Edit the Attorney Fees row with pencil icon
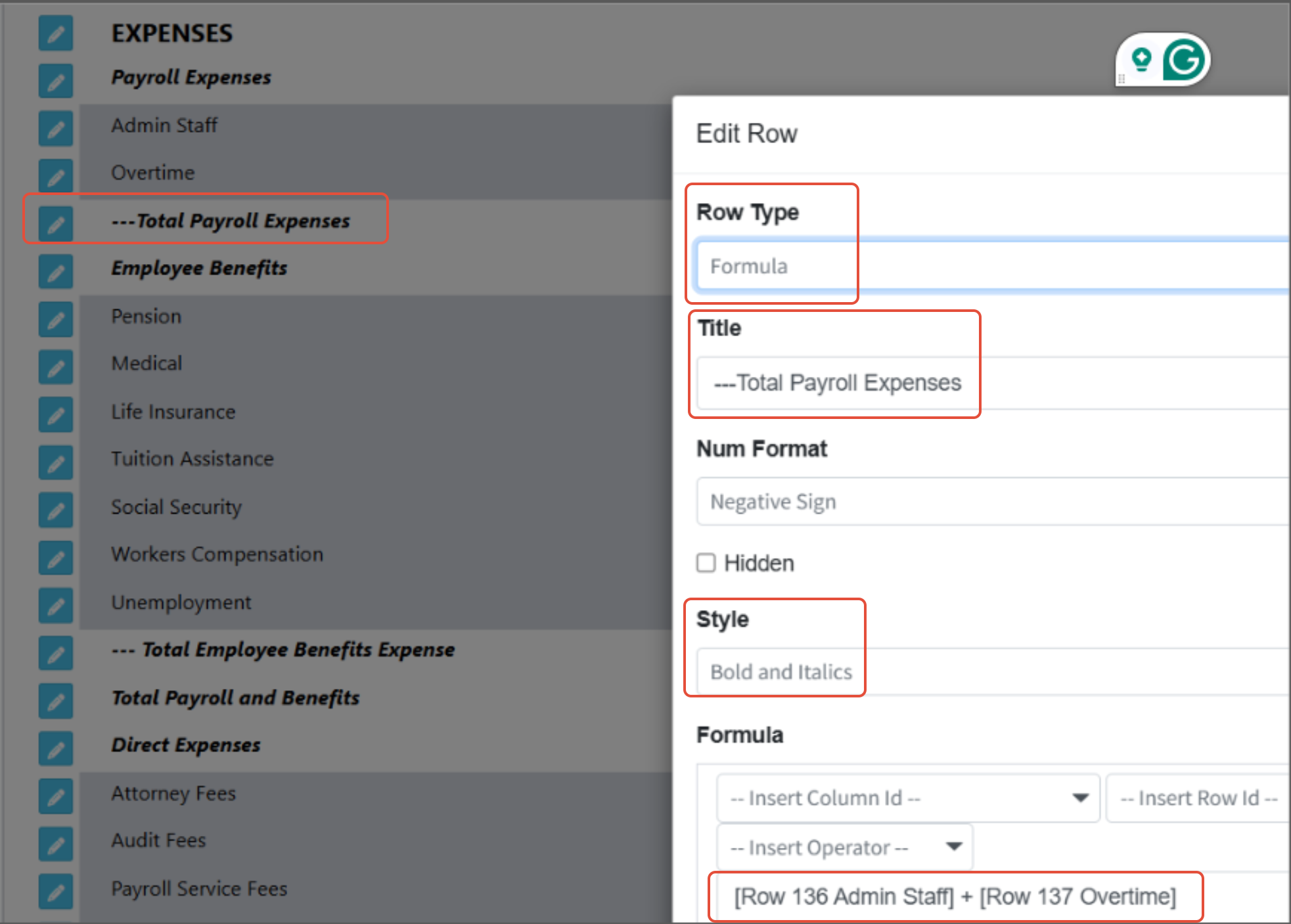The height and width of the screenshot is (924, 1291). pos(55,796)
